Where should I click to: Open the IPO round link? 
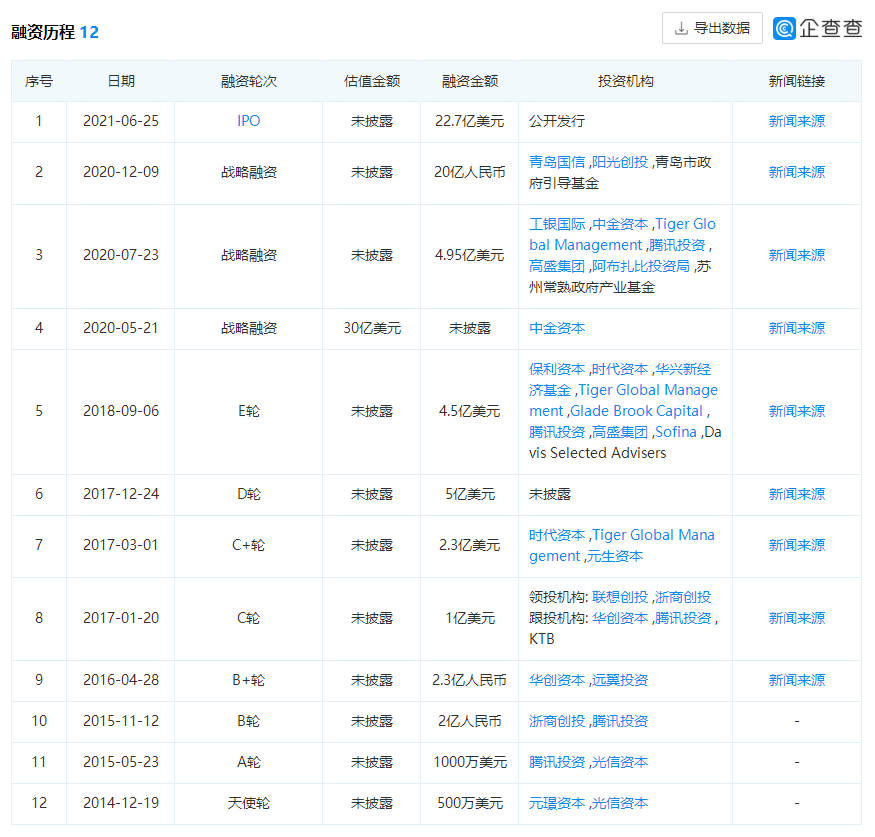click(248, 121)
